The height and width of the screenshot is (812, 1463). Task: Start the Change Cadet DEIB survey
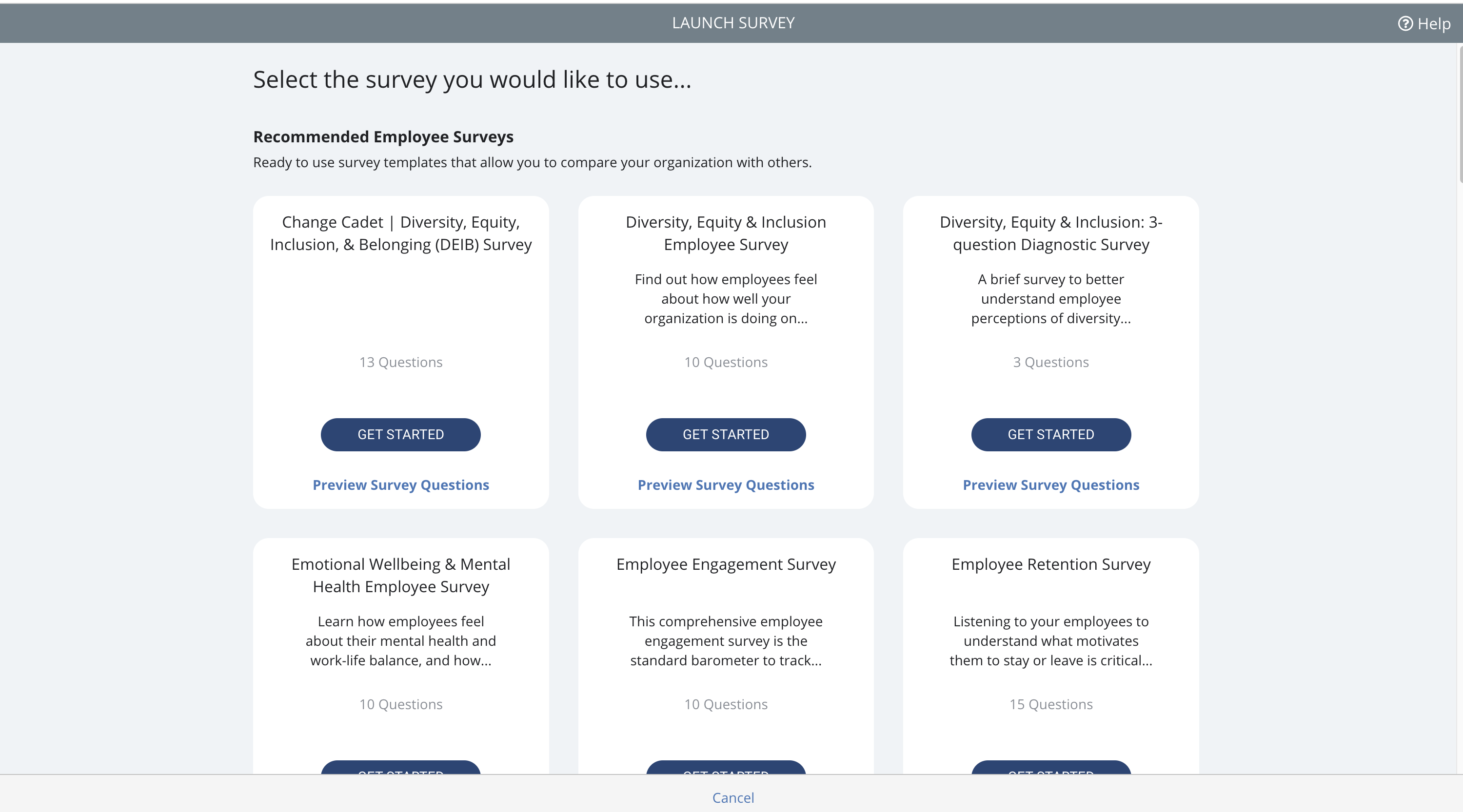pyautogui.click(x=400, y=435)
